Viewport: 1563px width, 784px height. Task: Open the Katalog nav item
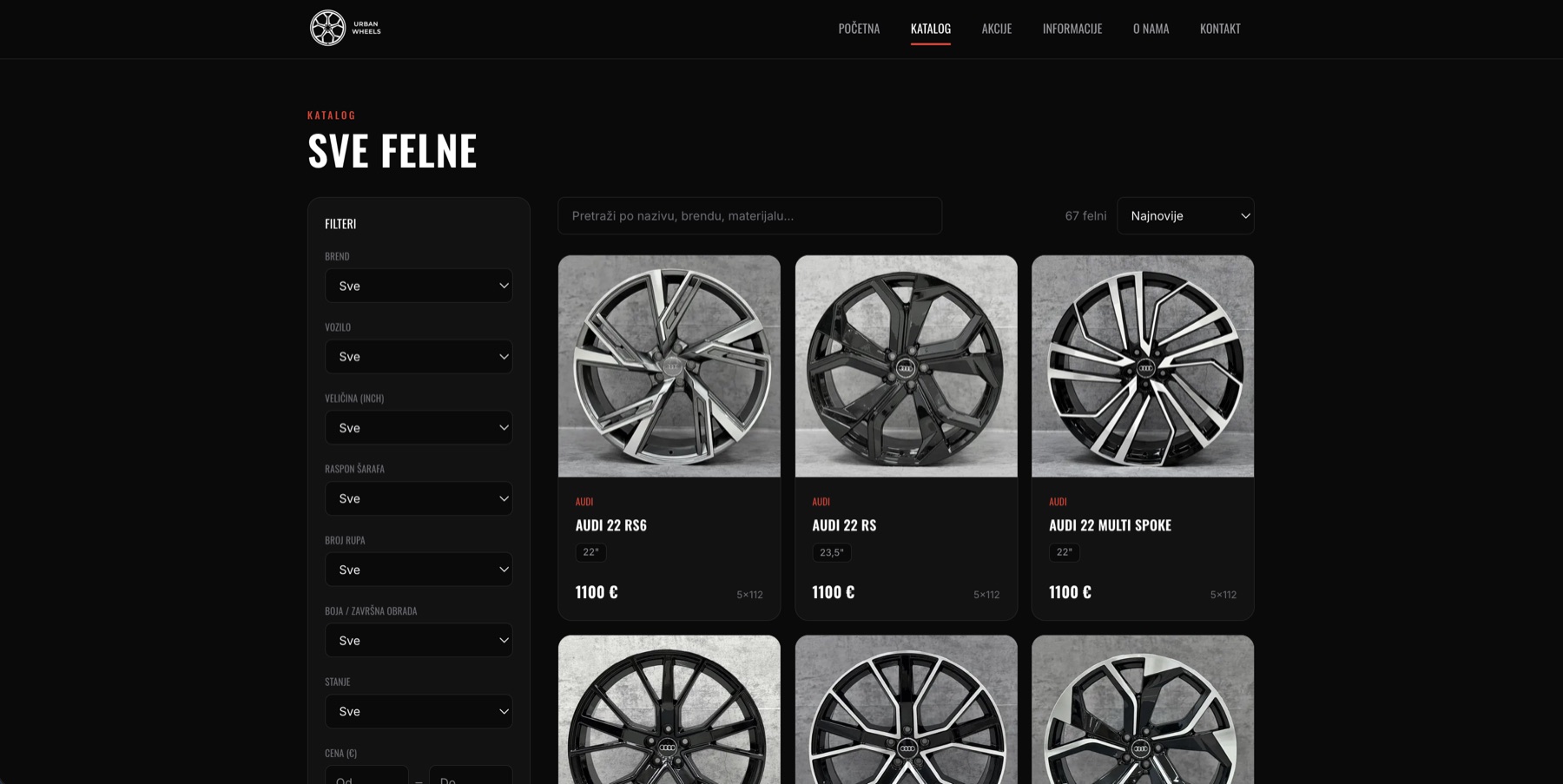[931, 29]
